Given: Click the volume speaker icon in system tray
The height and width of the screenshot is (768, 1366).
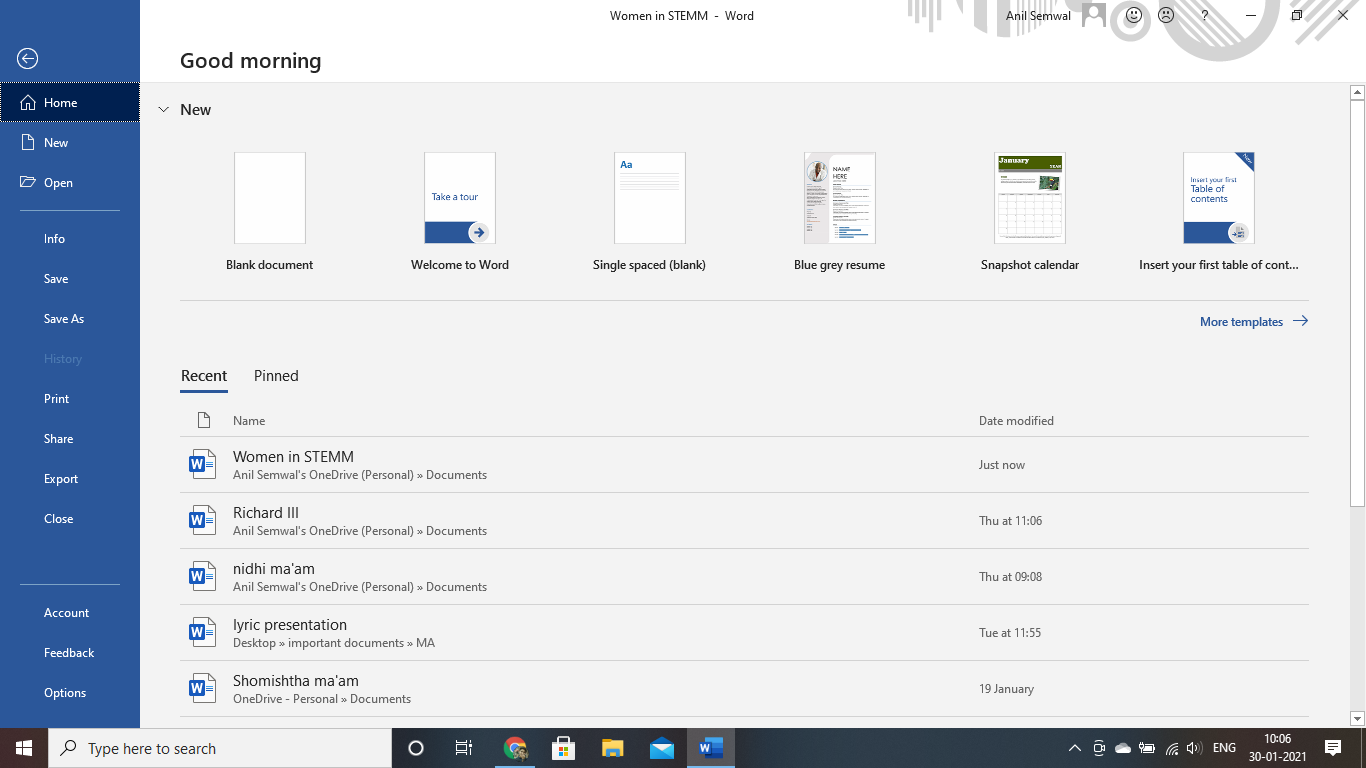Looking at the screenshot, I should click(x=1194, y=748).
